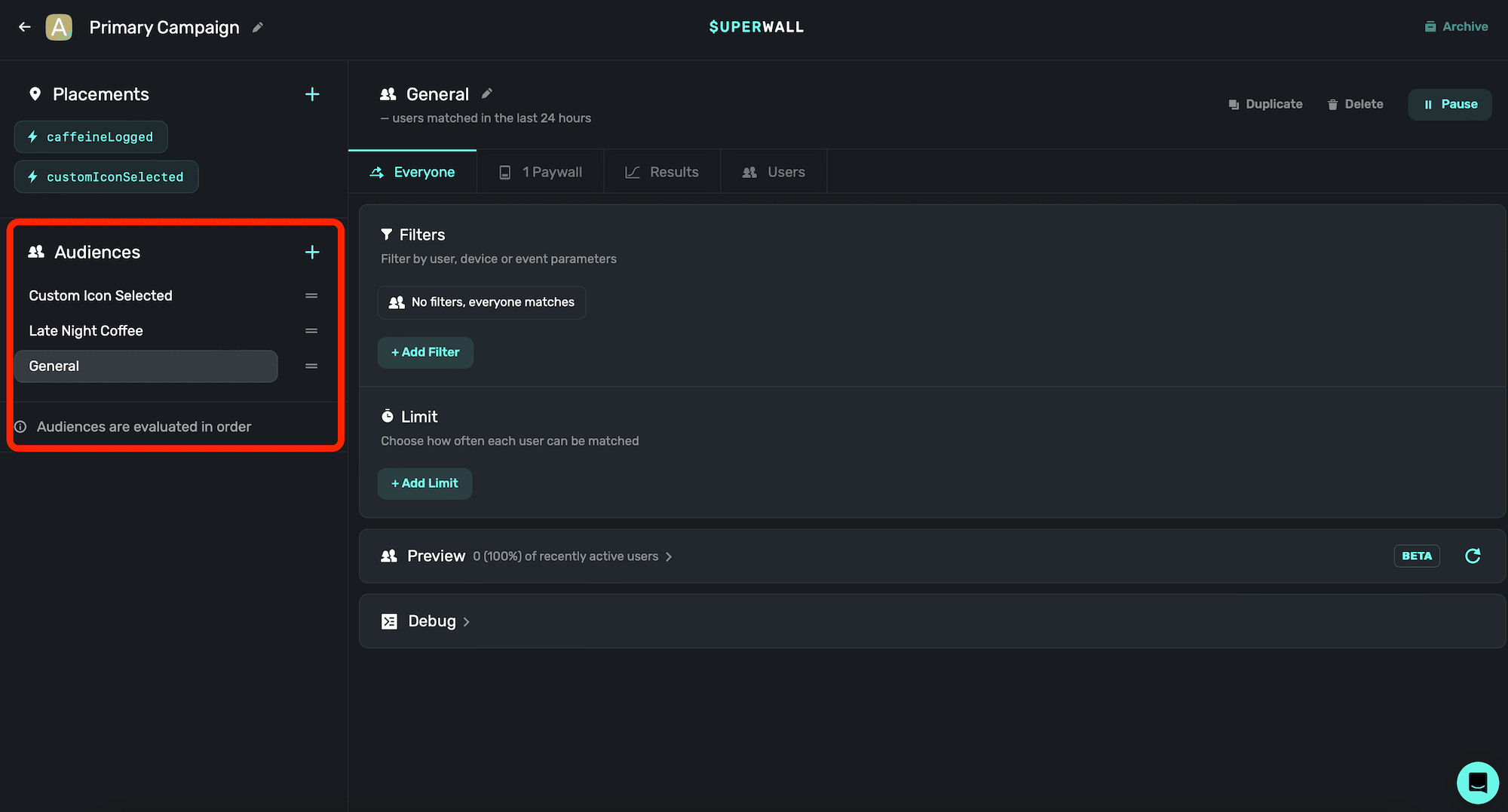This screenshot has height=812, width=1508.
Task: Expand the Debug section
Action: coord(432,621)
